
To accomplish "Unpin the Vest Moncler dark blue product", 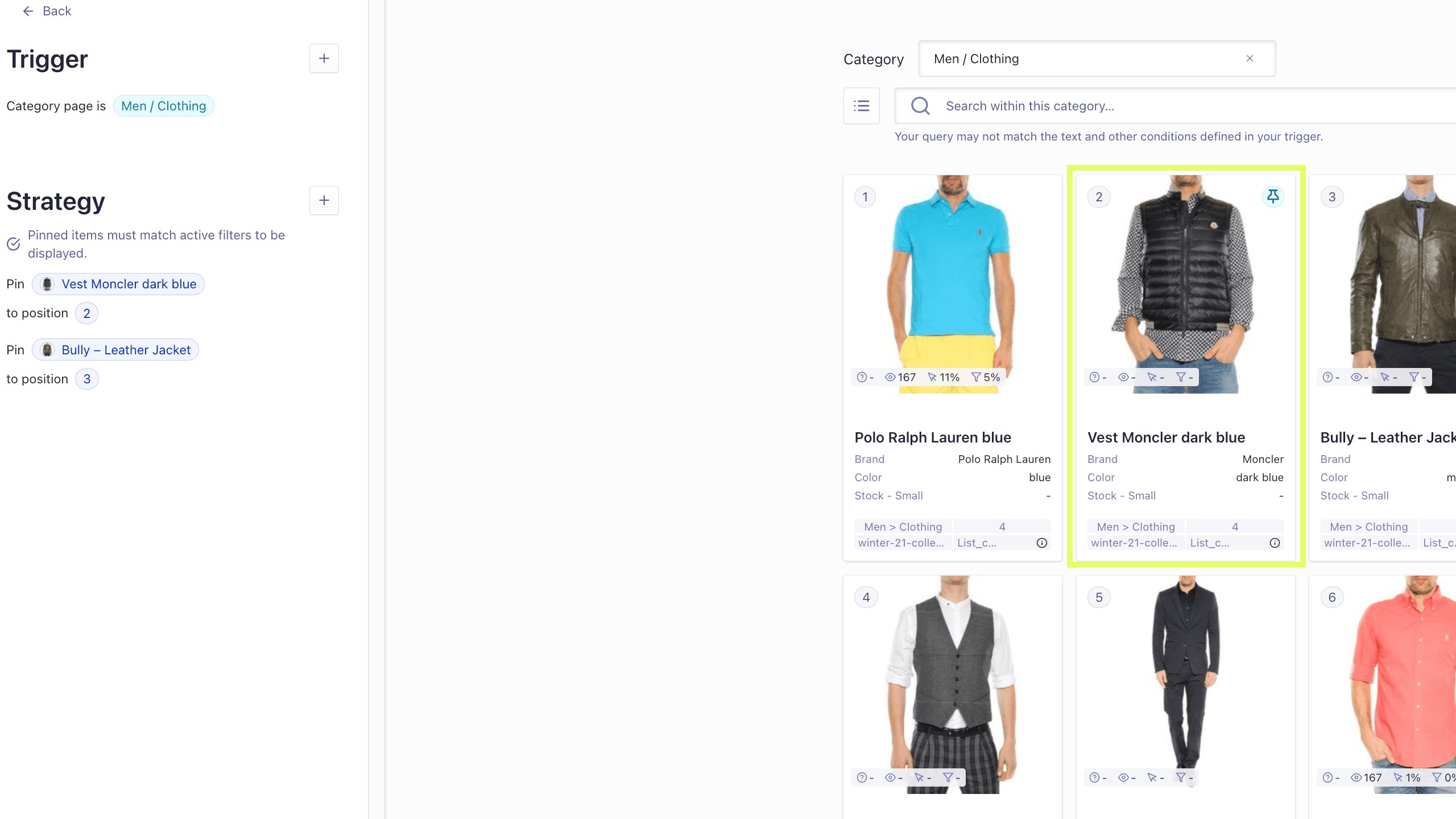I will (1273, 197).
